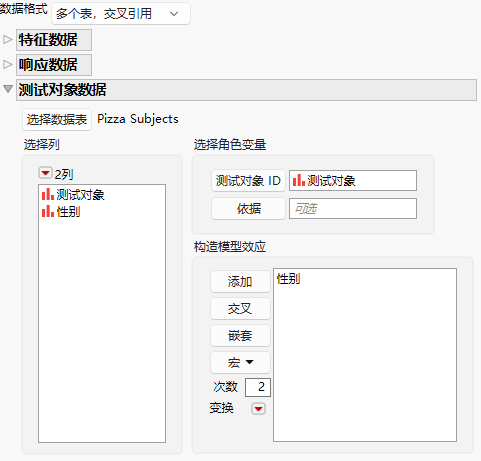Open the 宏 dropdown menu
The height and width of the screenshot is (461, 481).
(x=240, y=362)
